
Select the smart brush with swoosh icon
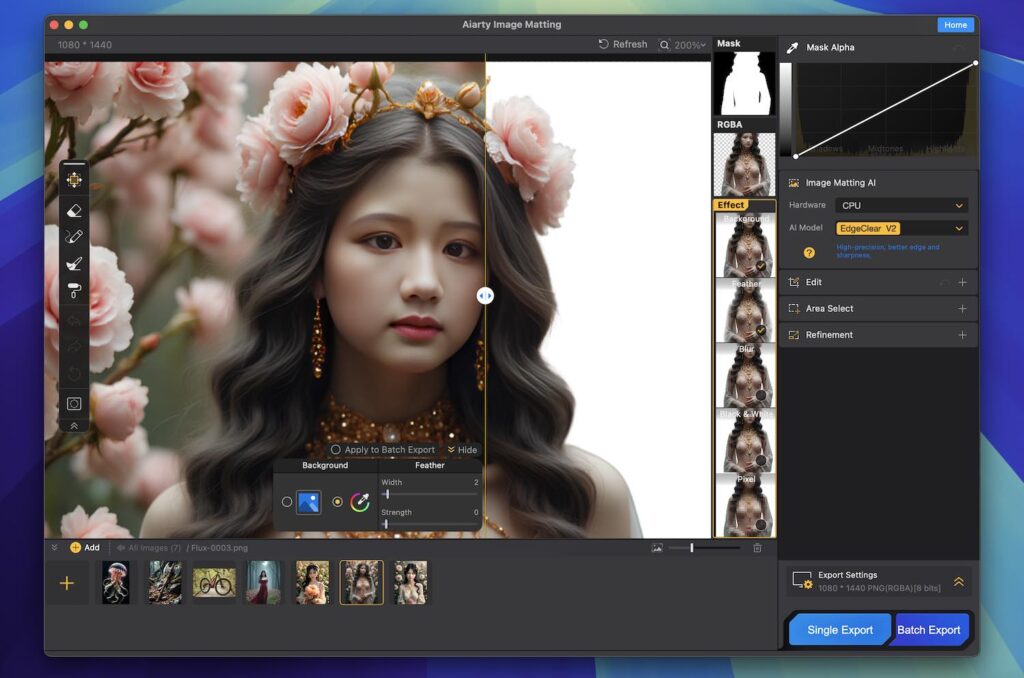coord(74,263)
